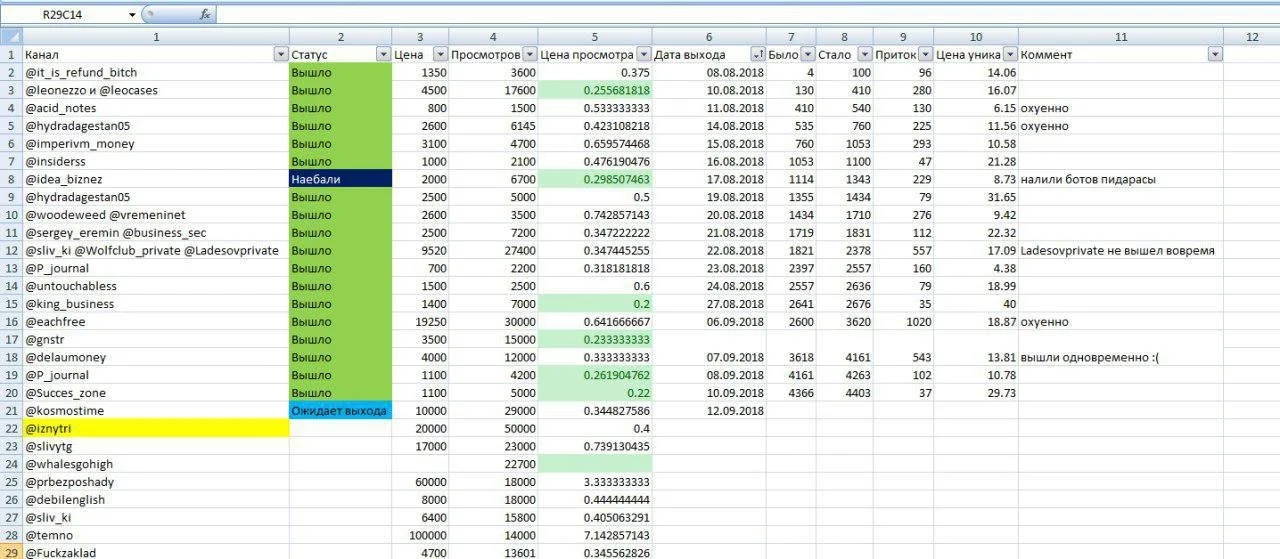The width and height of the screenshot is (1280, 559).
Task: Select column header 11
Action: tap(1121, 36)
